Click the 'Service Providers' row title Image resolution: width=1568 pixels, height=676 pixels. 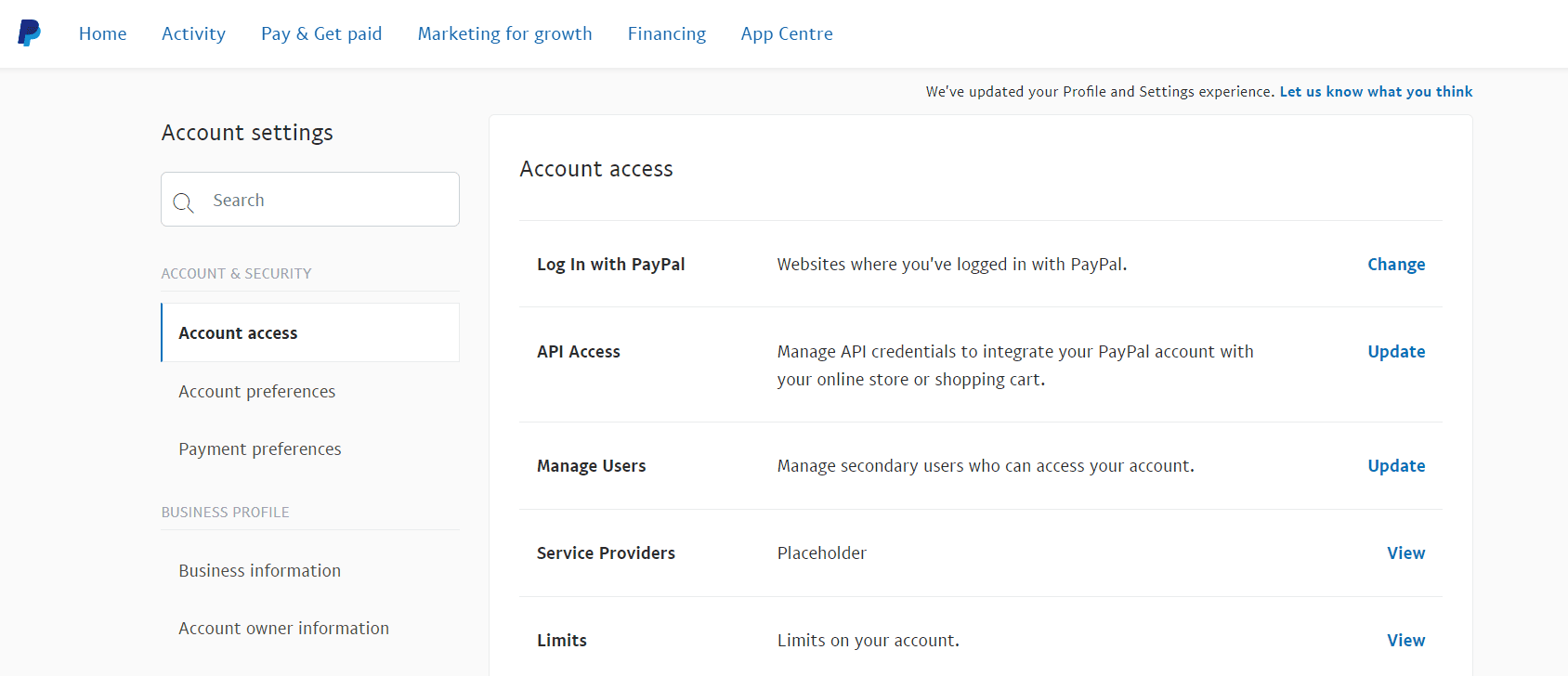pyautogui.click(x=606, y=552)
